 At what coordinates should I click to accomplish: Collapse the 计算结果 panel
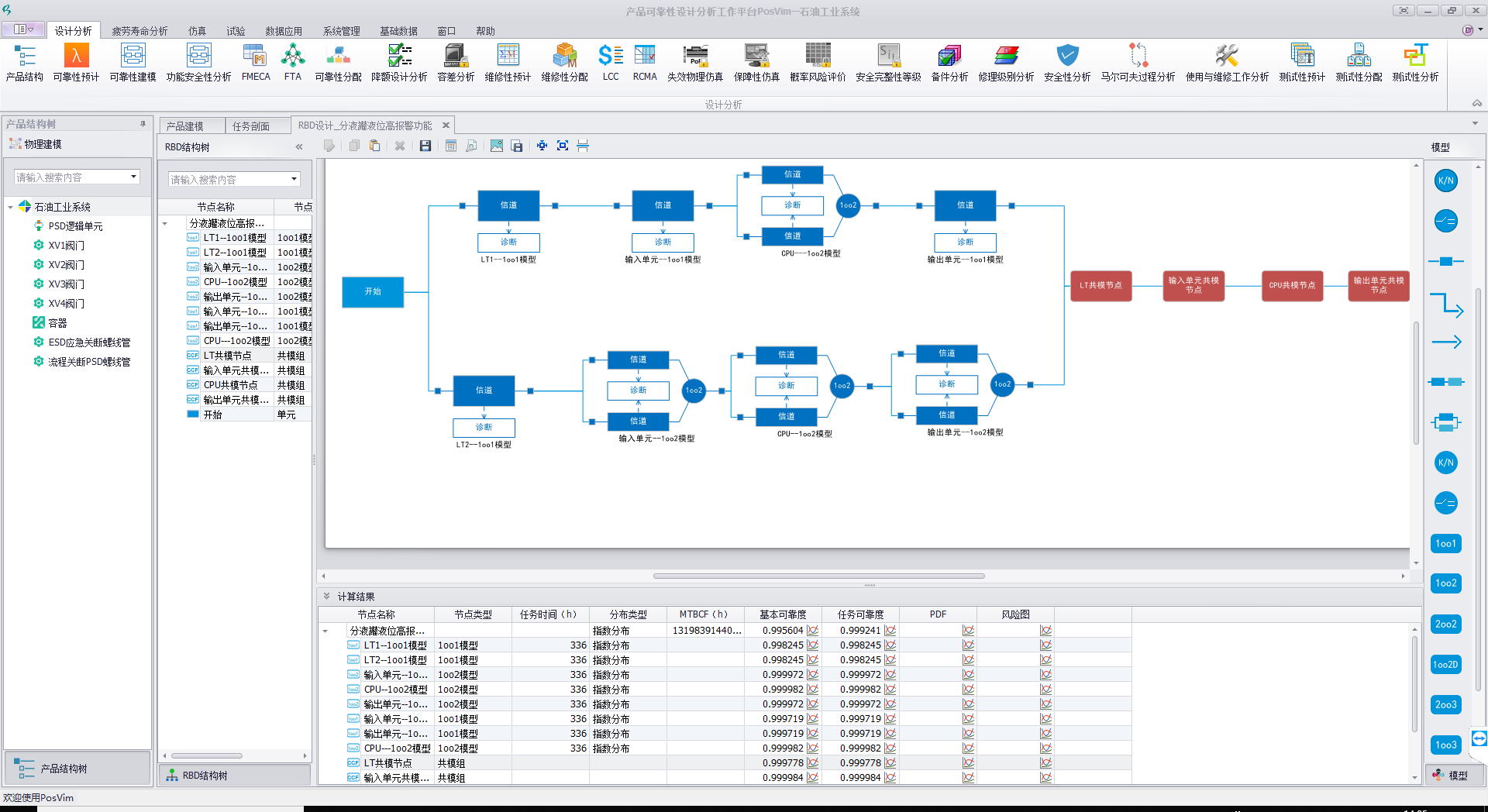point(326,596)
